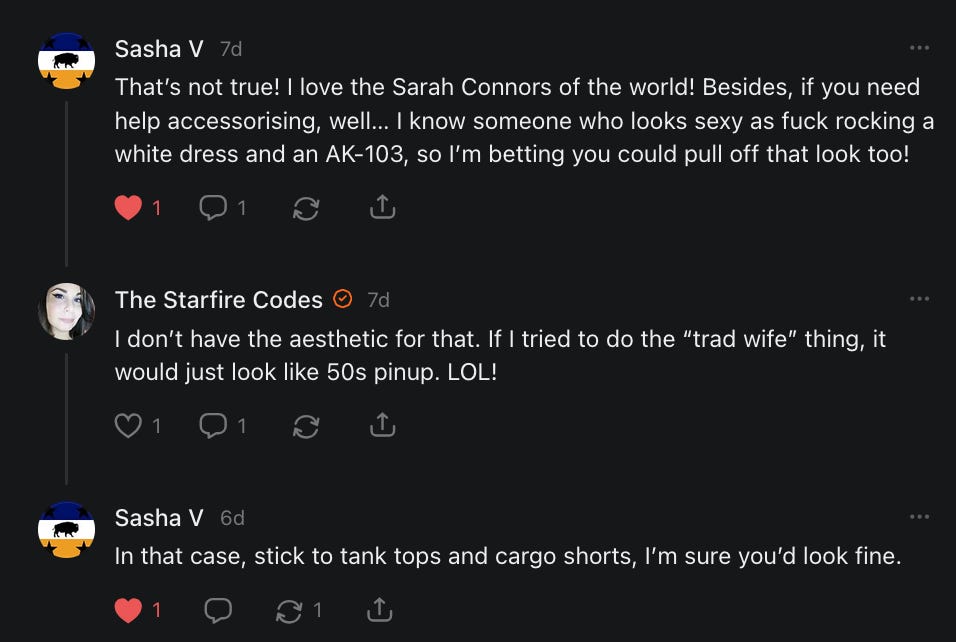The height and width of the screenshot is (642, 956).
Task: Open more options on Sasha V's last comment
Action: (x=919, y=517)
